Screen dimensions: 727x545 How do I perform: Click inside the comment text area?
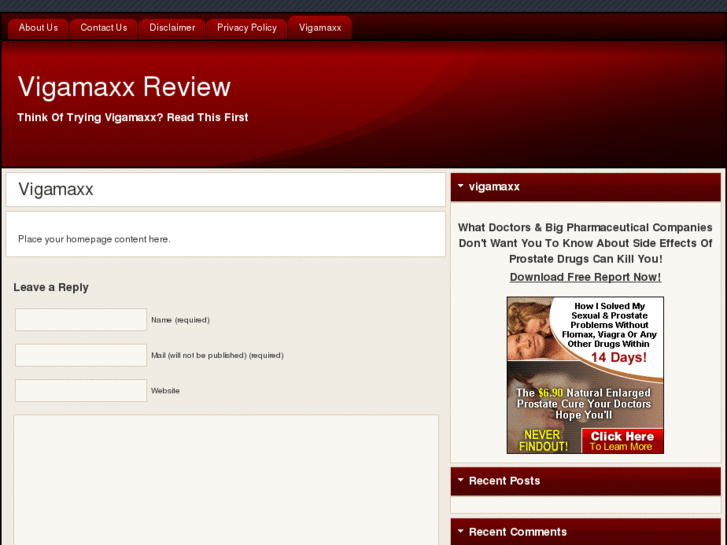226,480
